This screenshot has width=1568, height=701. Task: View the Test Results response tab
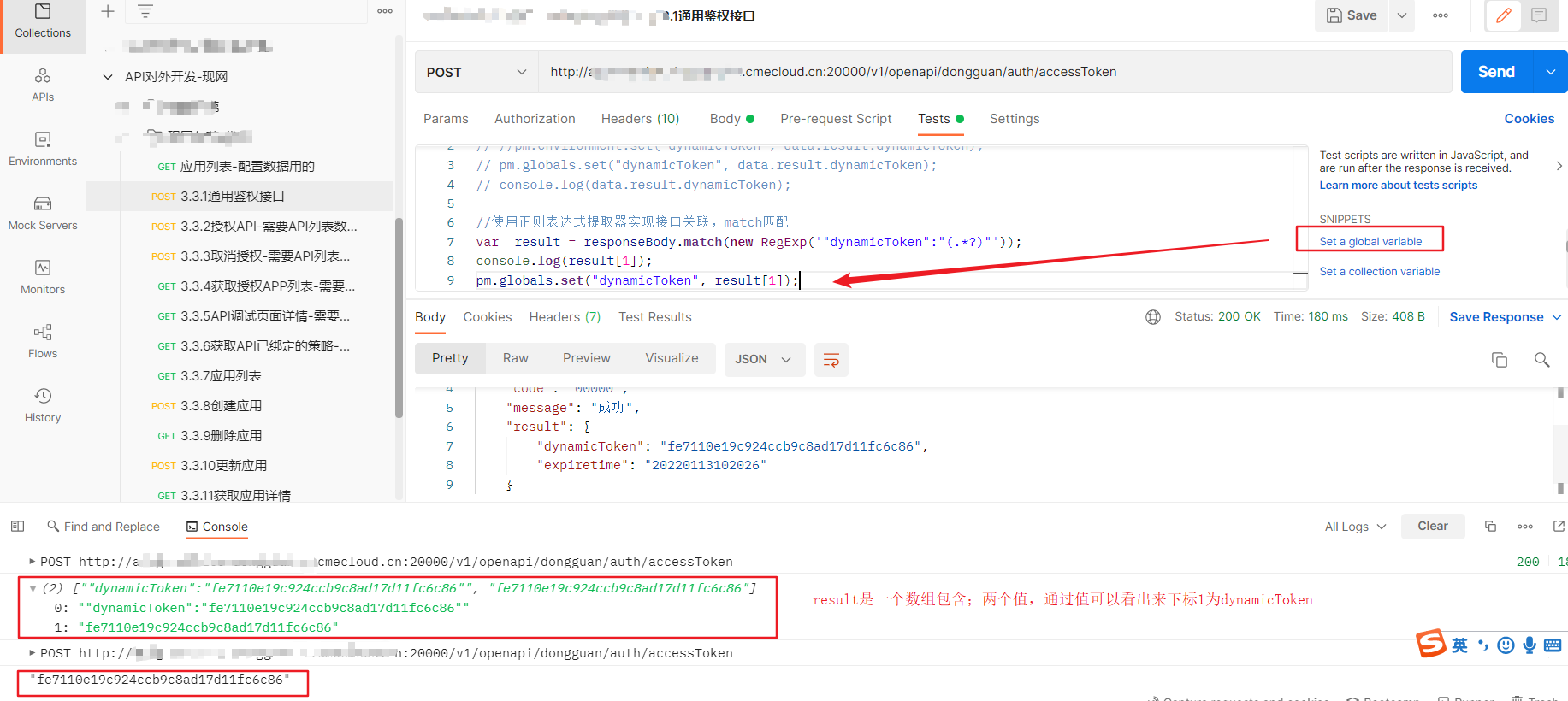tap(655, 317)
